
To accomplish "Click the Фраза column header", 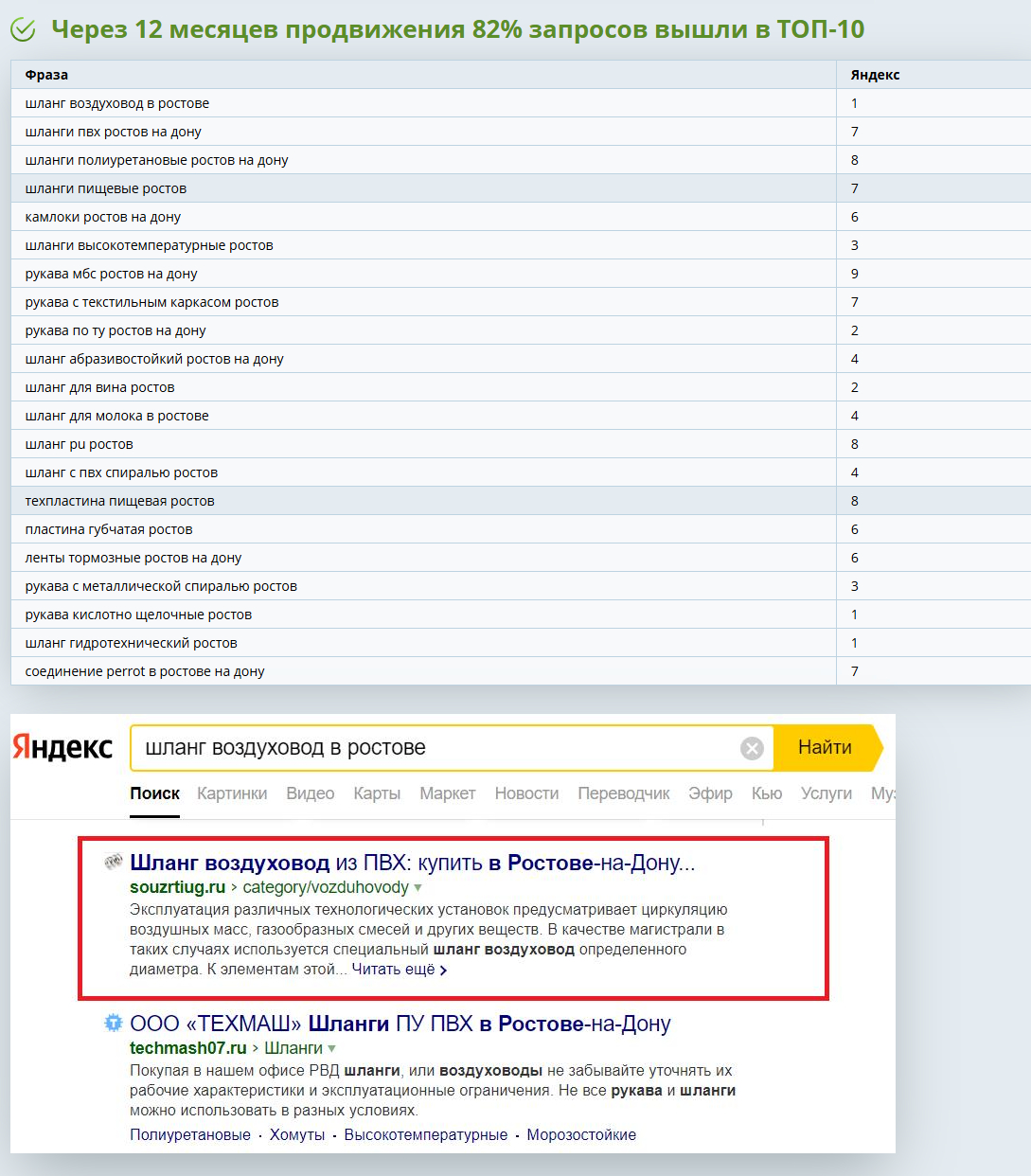I will (x=423, y=75).
